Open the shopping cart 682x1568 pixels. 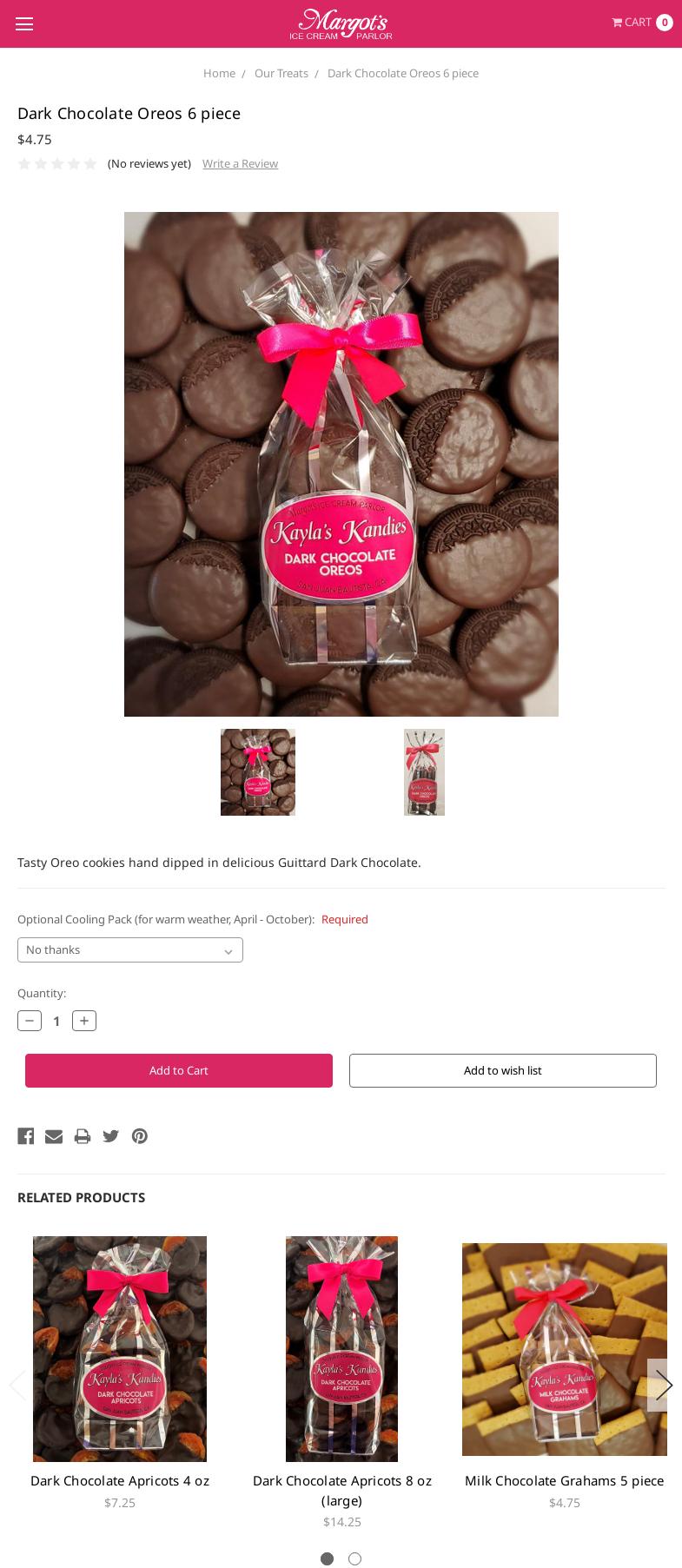642,23
